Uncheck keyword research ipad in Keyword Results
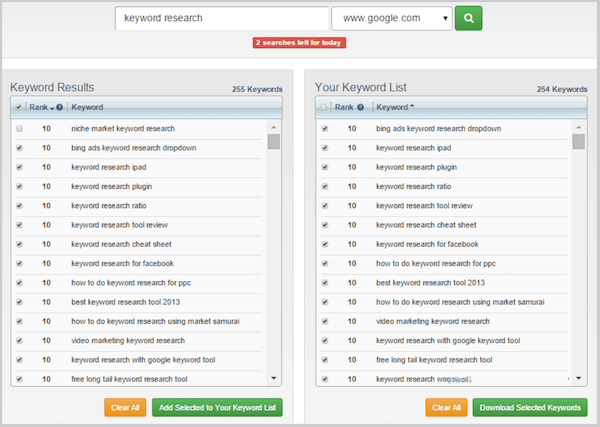 20,168
